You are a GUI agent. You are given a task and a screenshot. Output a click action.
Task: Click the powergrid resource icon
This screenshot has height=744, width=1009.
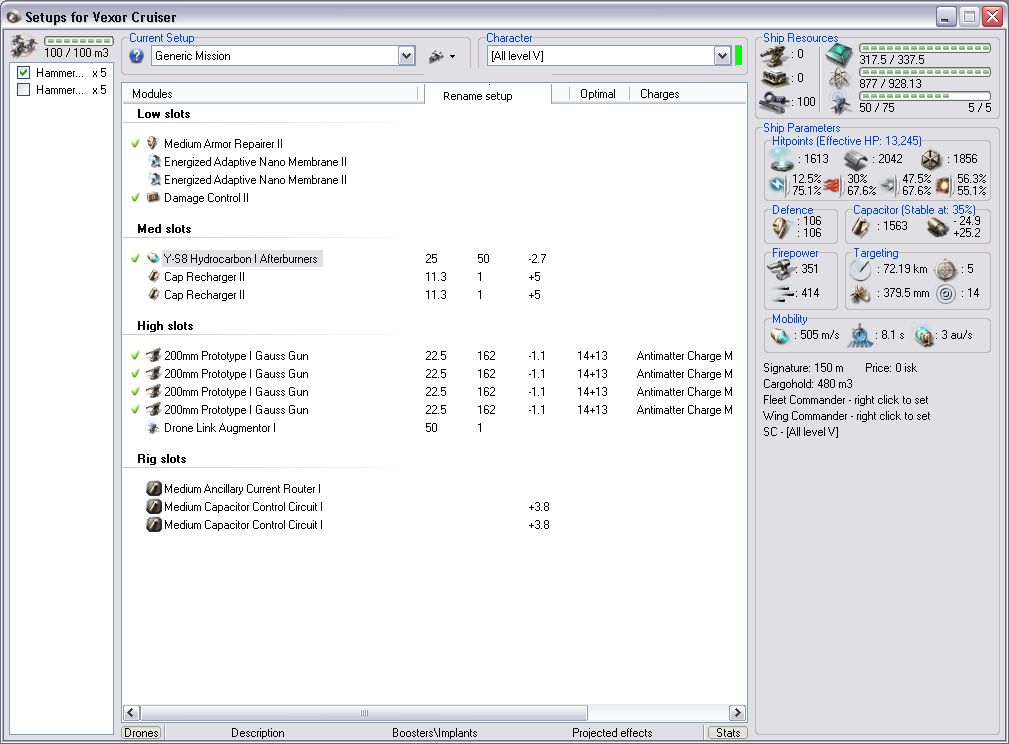coord(839,79)
